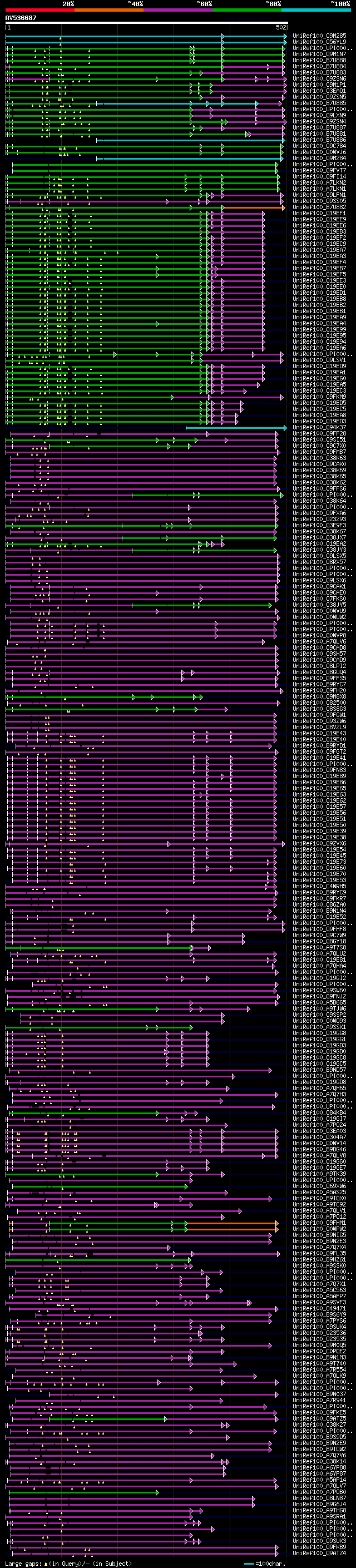Select the UniRef100_A7QLV6 label
This screenshot has width=356, height=1568.
[319, 641]
